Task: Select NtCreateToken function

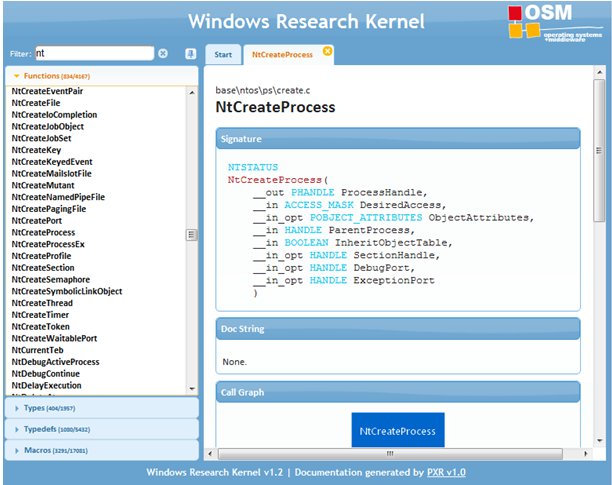Action: click(x=41, y=326)
